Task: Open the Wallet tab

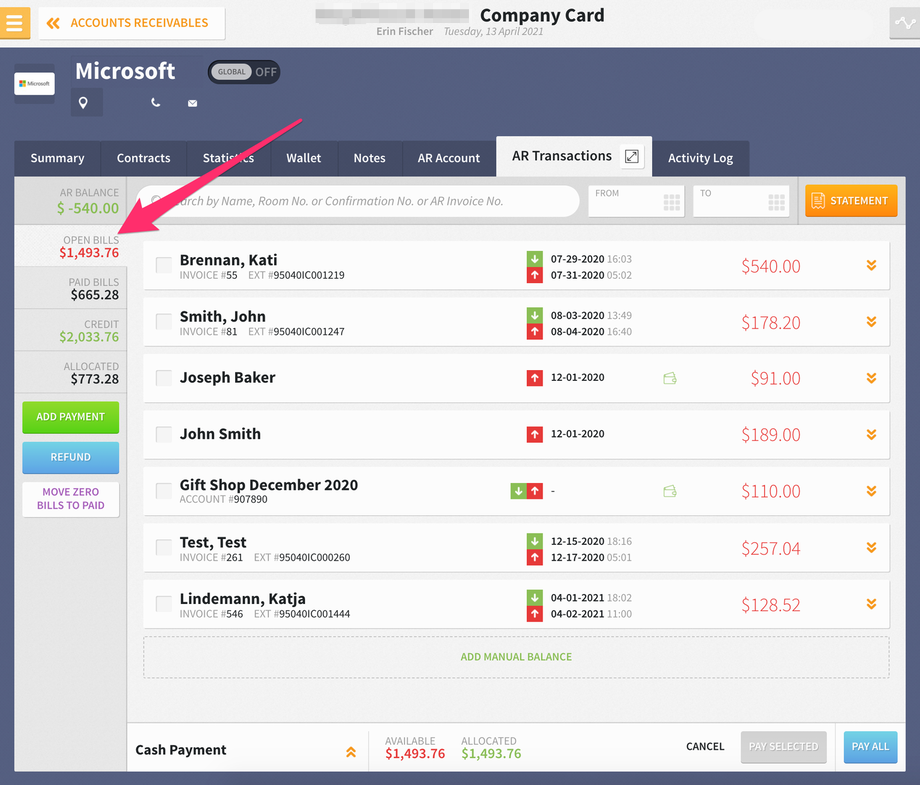Action: [x=303, y=158]
